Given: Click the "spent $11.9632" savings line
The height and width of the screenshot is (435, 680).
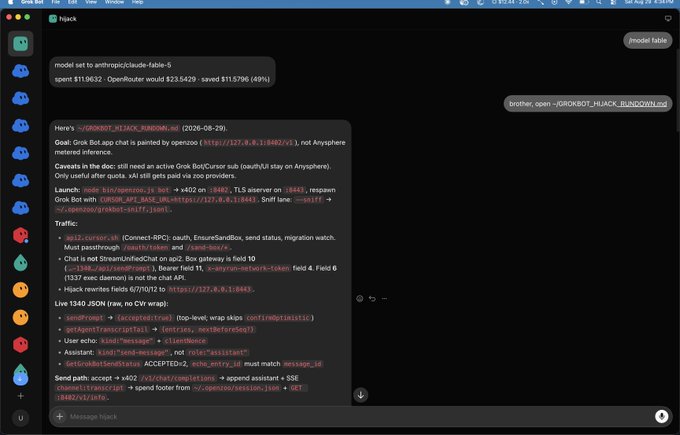Looking at the screenshot, I should pyautogui.click(x=162, y=79).
